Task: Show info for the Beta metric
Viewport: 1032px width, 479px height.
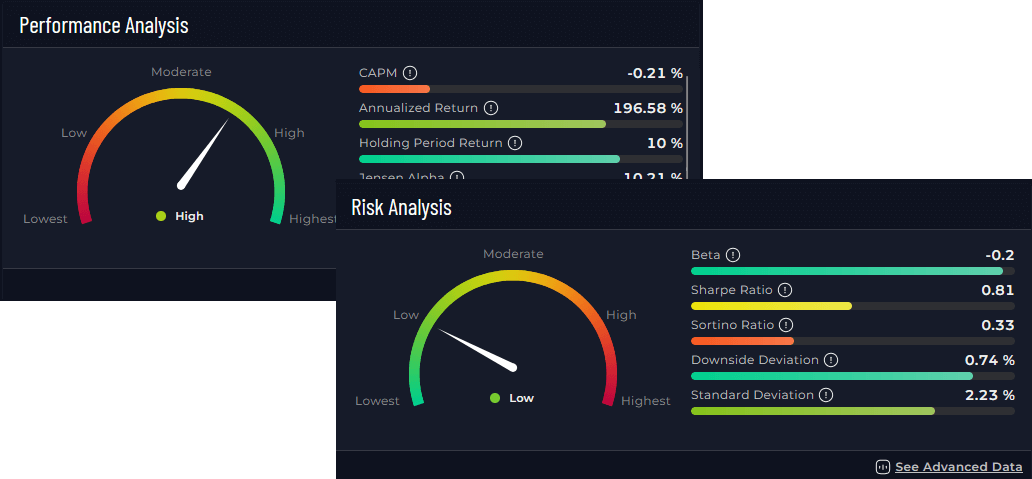Action: (732, 255)
